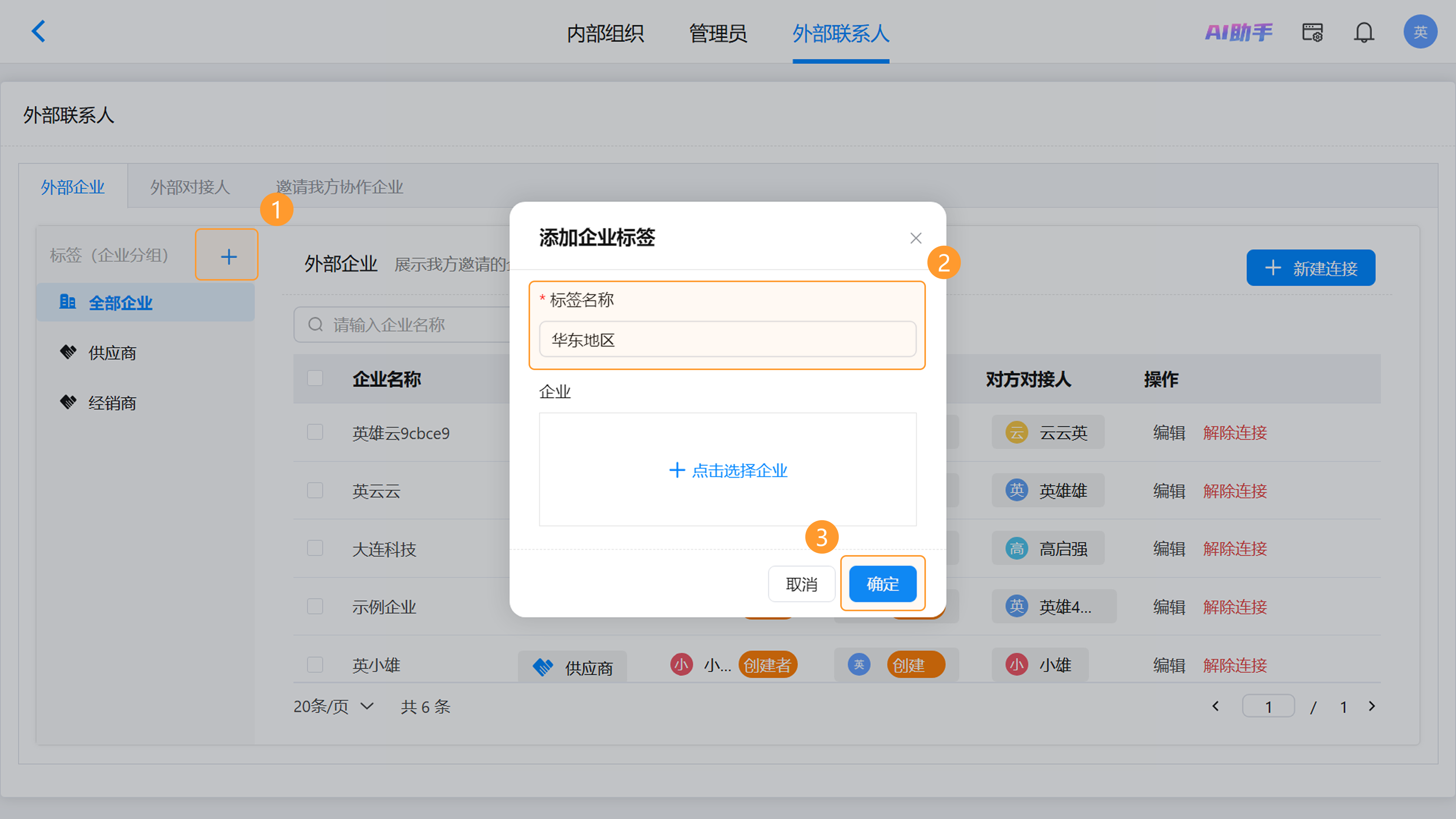1456x819 pixels.
Task: Select 经销商 tag in sidebar
Action: point(112,403)
